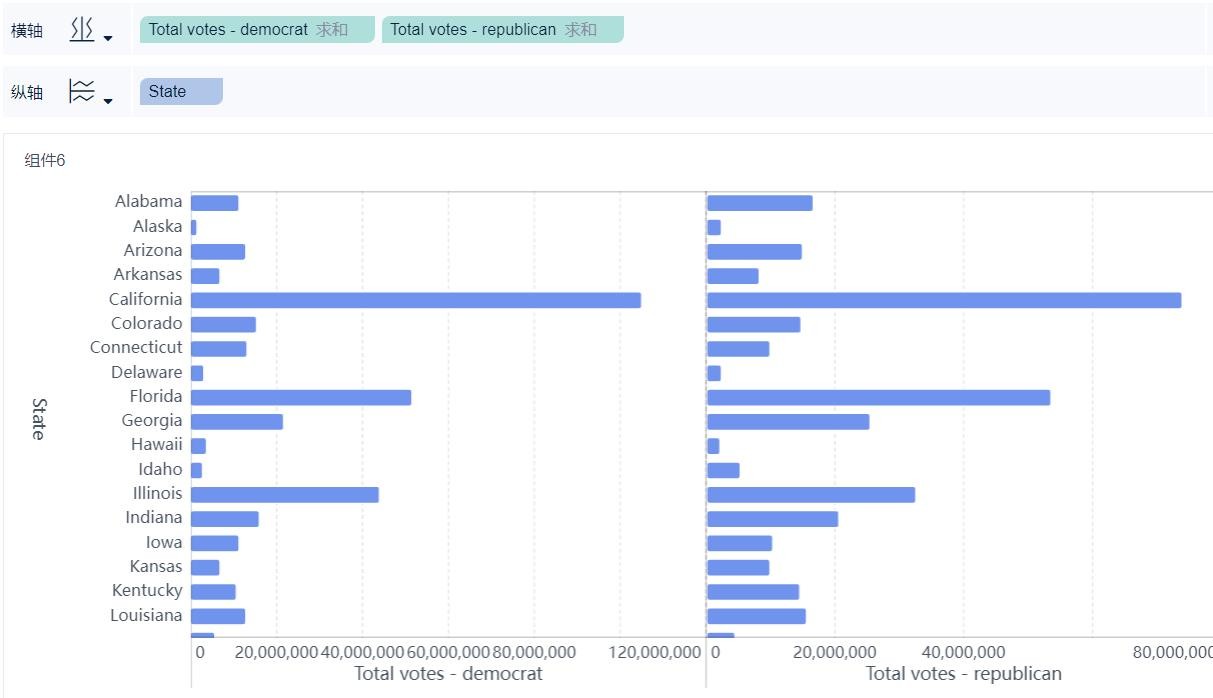Click the rotated 'State' axis title

[38, 418]
